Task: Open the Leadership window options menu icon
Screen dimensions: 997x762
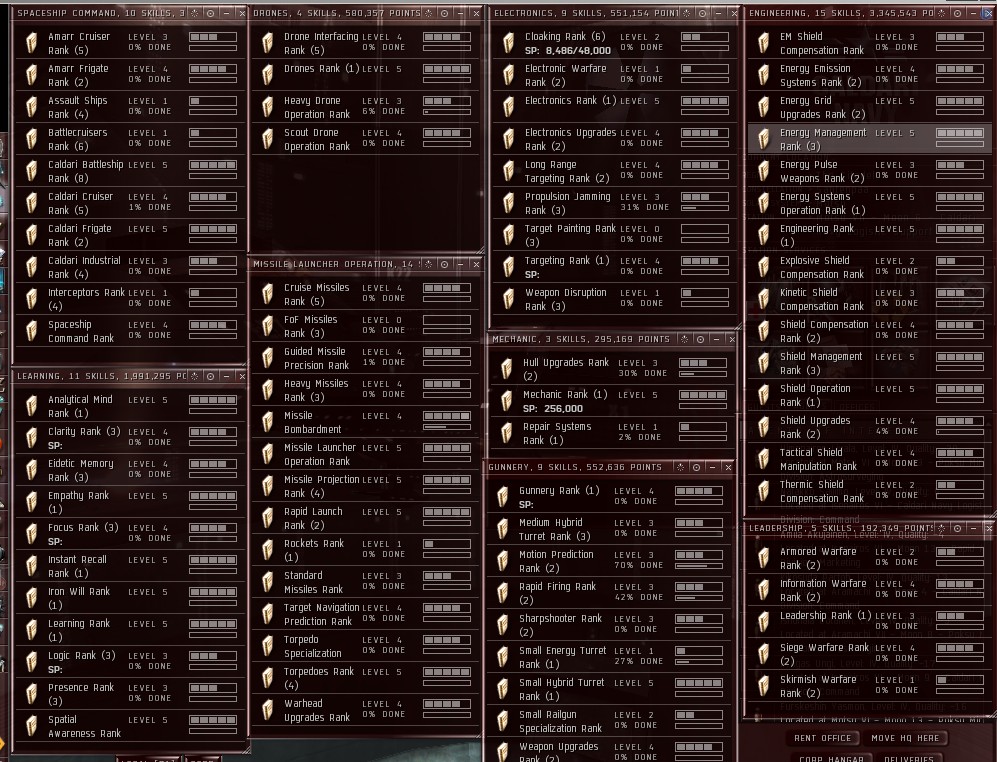Action: point(942,528)
